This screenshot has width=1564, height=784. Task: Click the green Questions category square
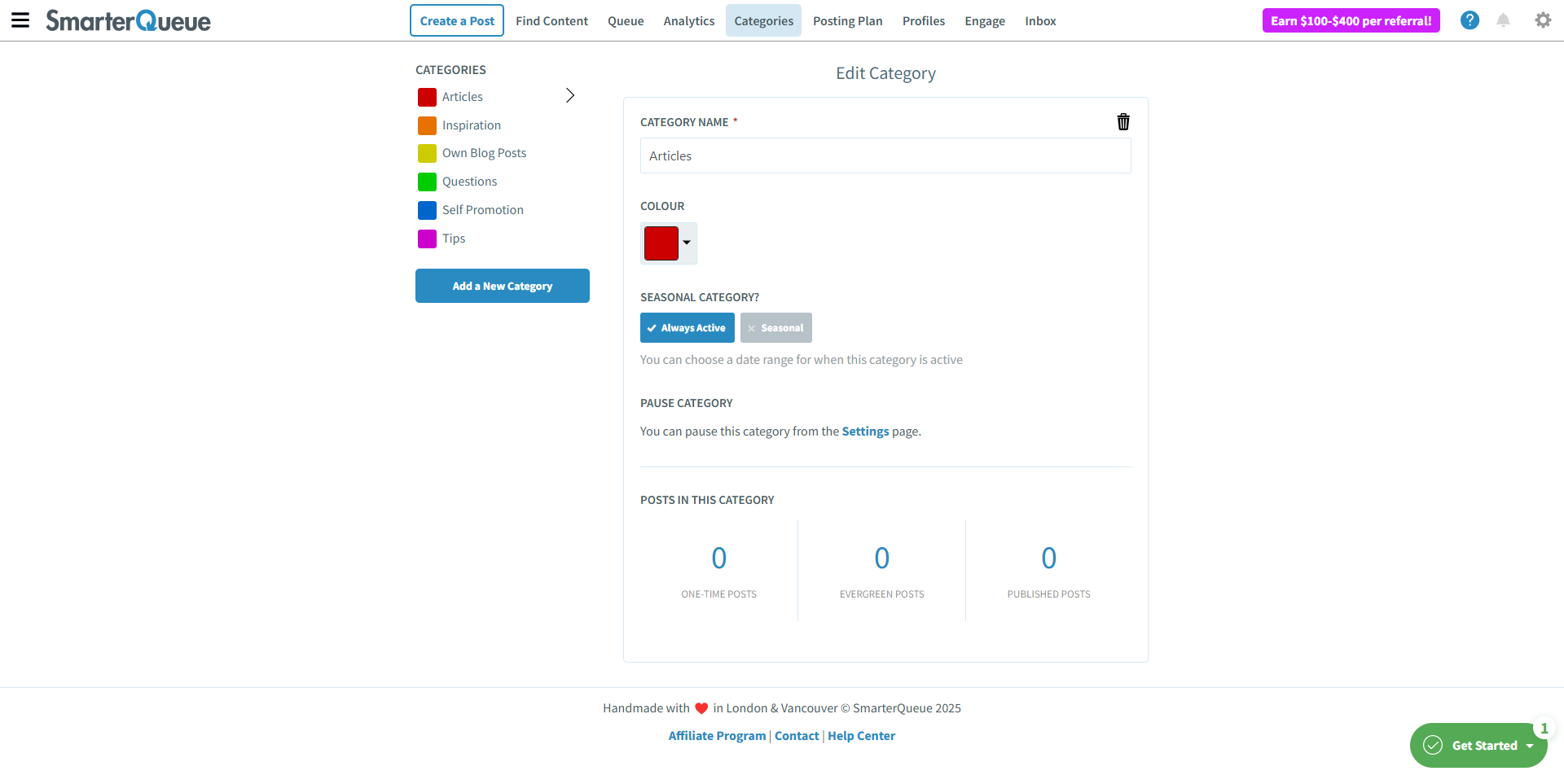pos(427,182)
